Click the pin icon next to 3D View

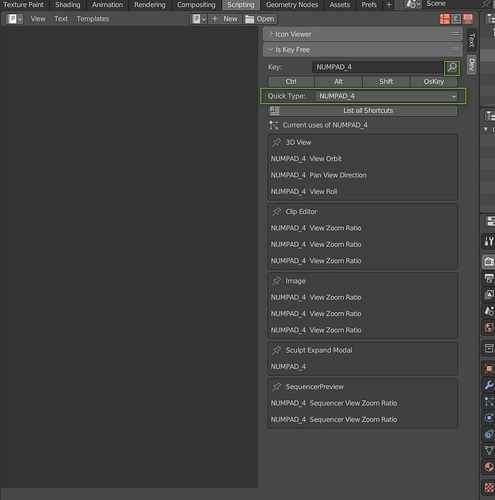coord(276,142)
